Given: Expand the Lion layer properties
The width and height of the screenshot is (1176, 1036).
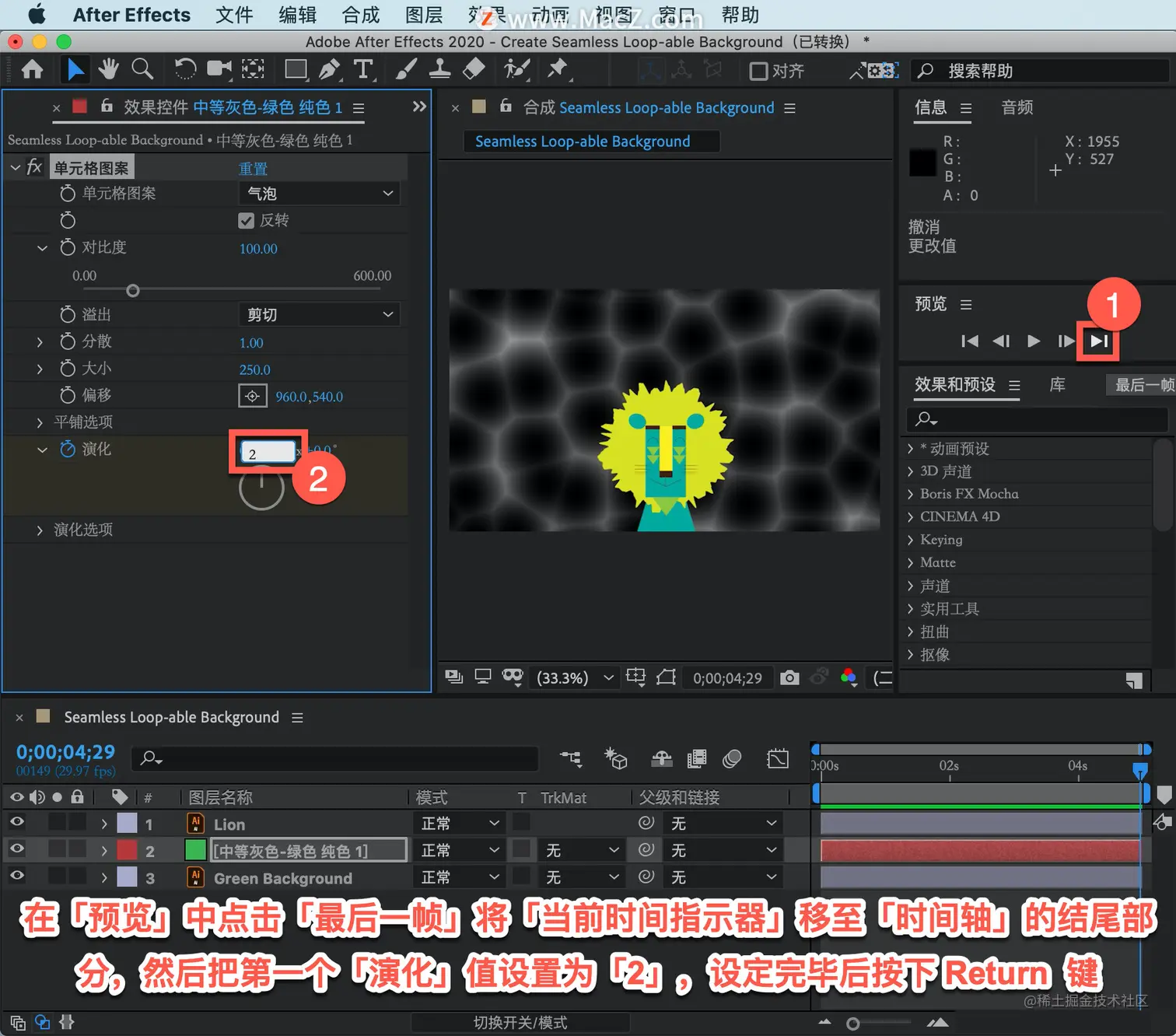Looking at the screenshot, I should 104,824.
